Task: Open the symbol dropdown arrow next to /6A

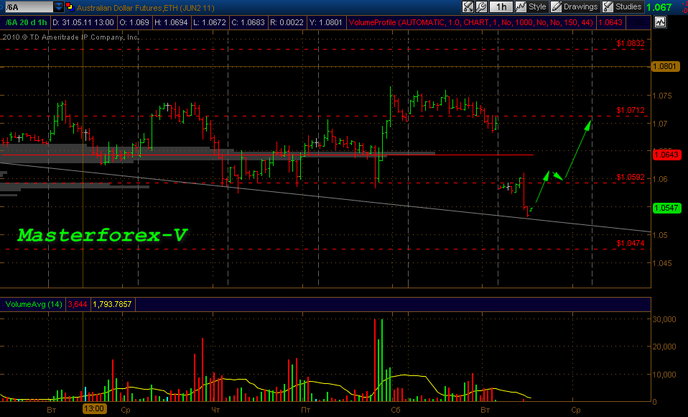Action: click(x=59, y=7)
